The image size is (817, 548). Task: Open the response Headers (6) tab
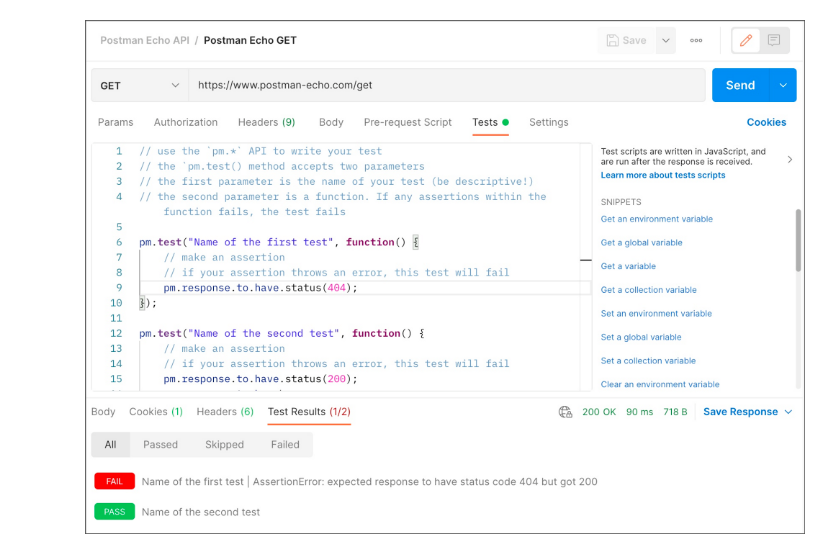coord(225,412)
